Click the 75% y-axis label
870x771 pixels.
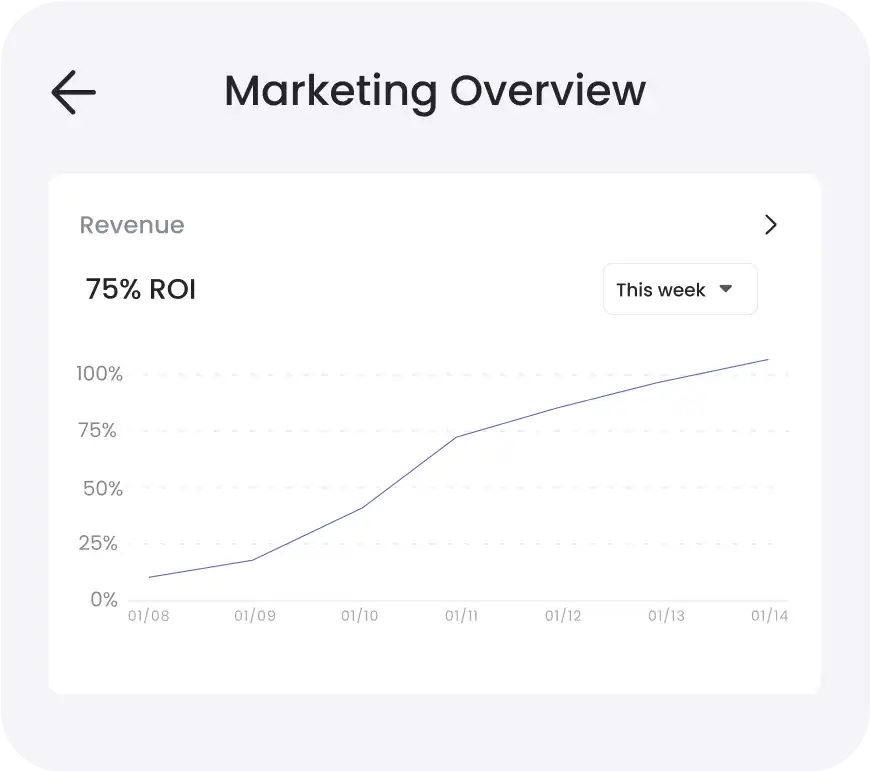[99, 431]
